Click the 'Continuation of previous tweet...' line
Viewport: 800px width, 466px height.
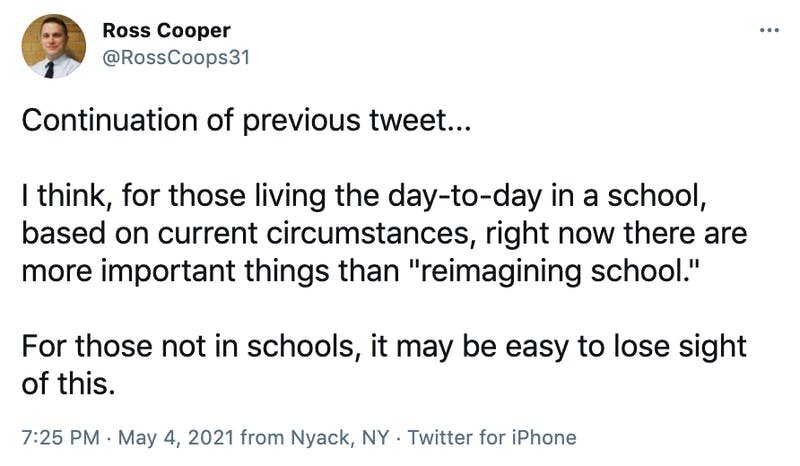pyautogui.click(x=246, y=121)
